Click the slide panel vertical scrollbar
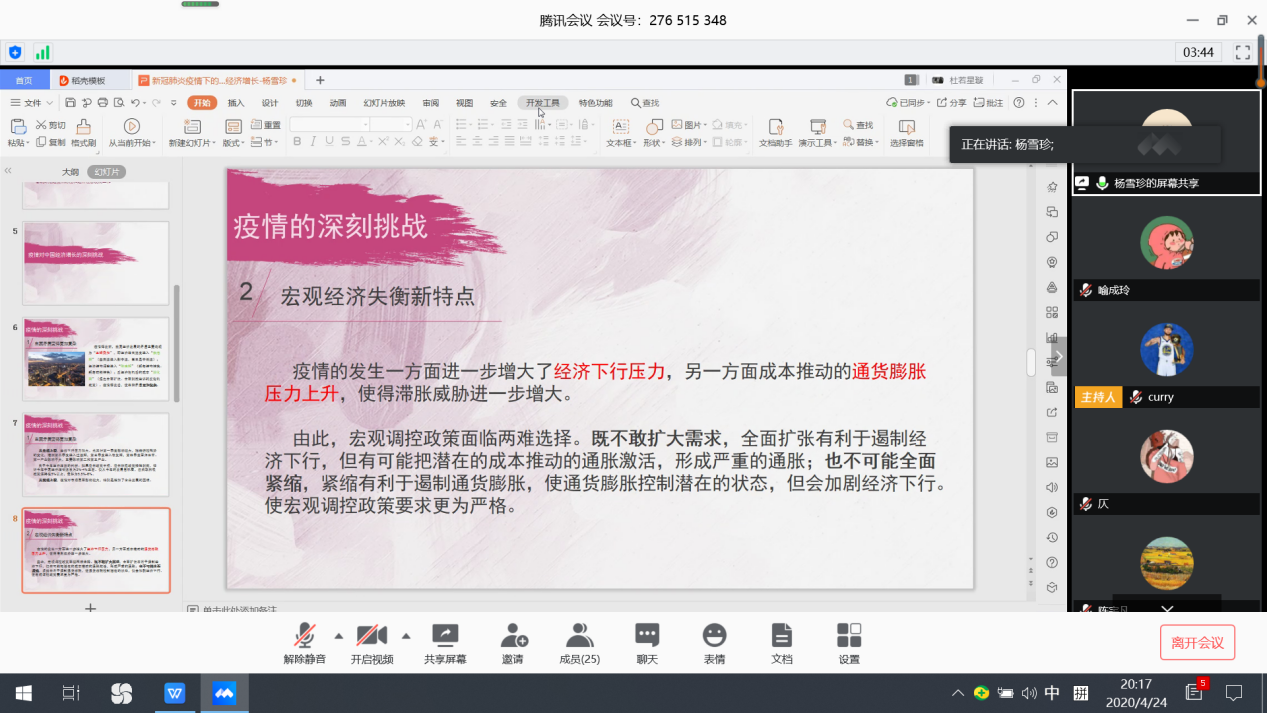The height and width of the screenshot is (713, 1267). click(x=177, y=340)
